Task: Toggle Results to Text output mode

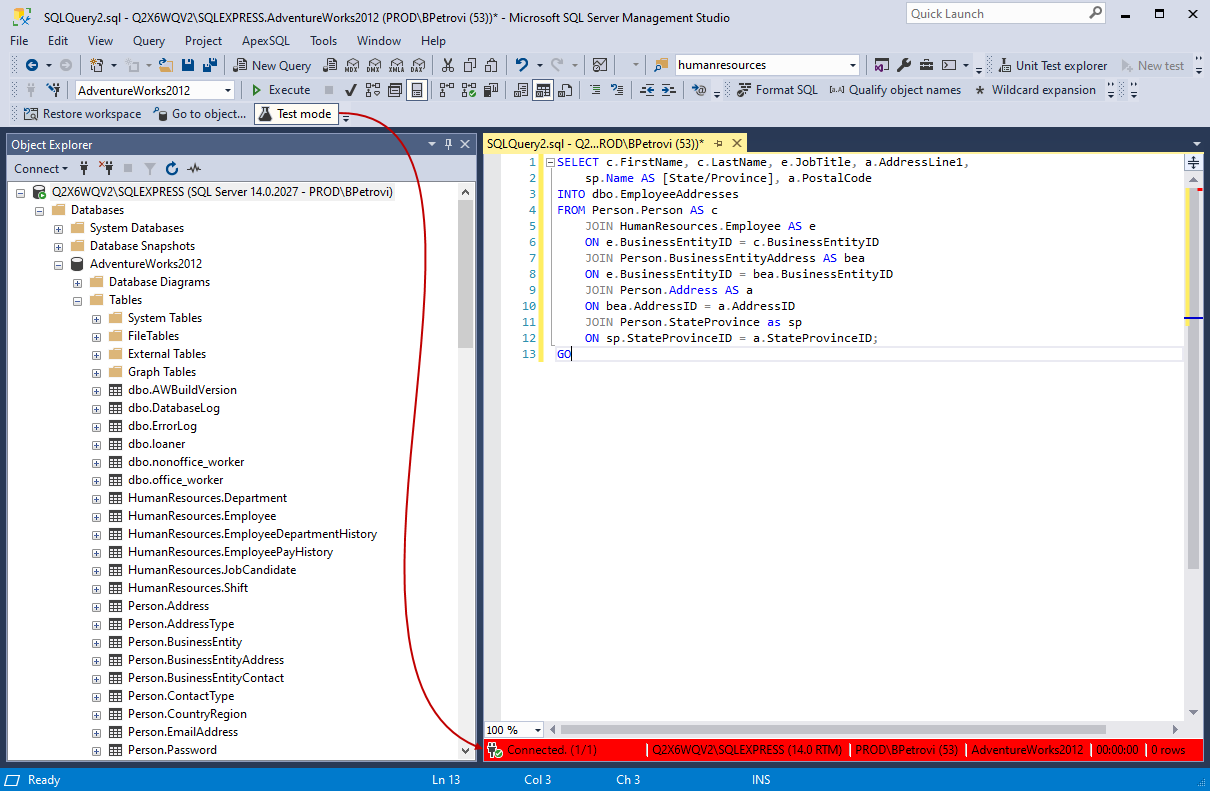Action: pos(521,90)
